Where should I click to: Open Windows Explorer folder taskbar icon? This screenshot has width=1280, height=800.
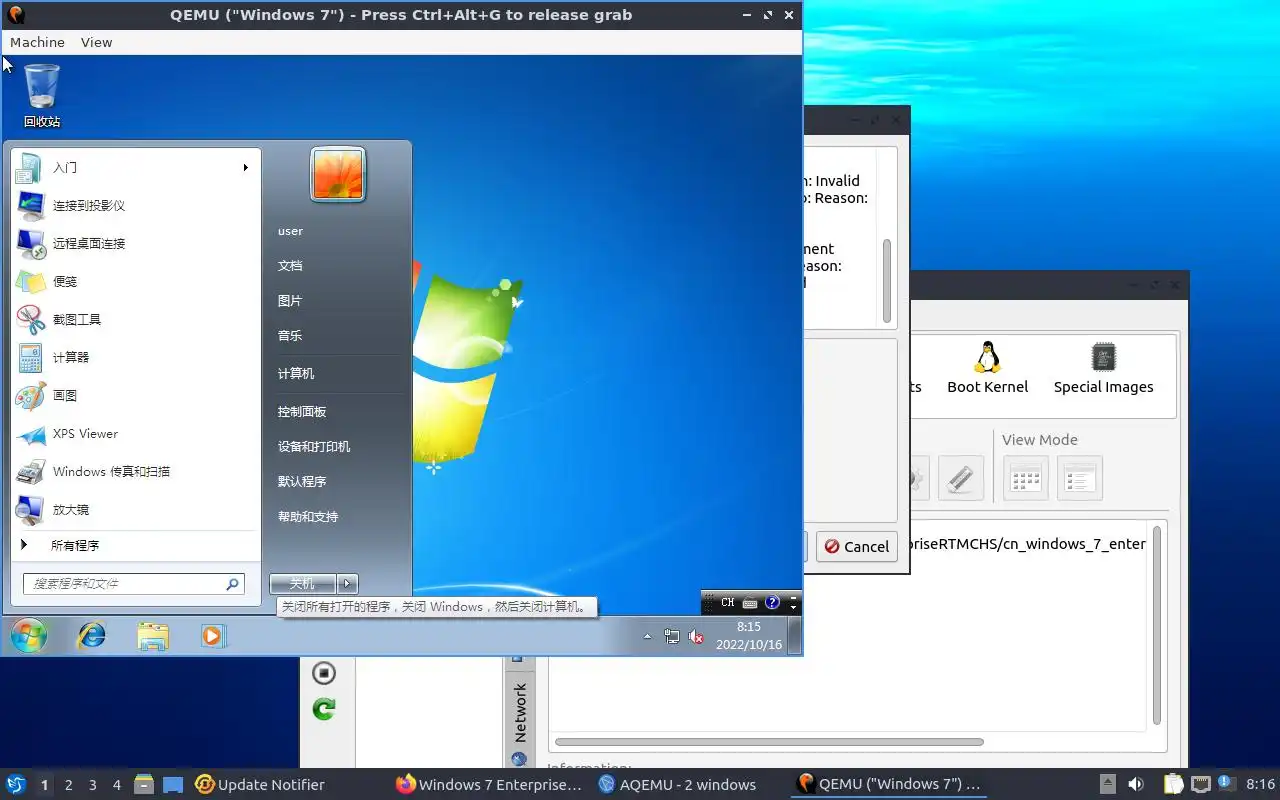[x=153, y=635]
